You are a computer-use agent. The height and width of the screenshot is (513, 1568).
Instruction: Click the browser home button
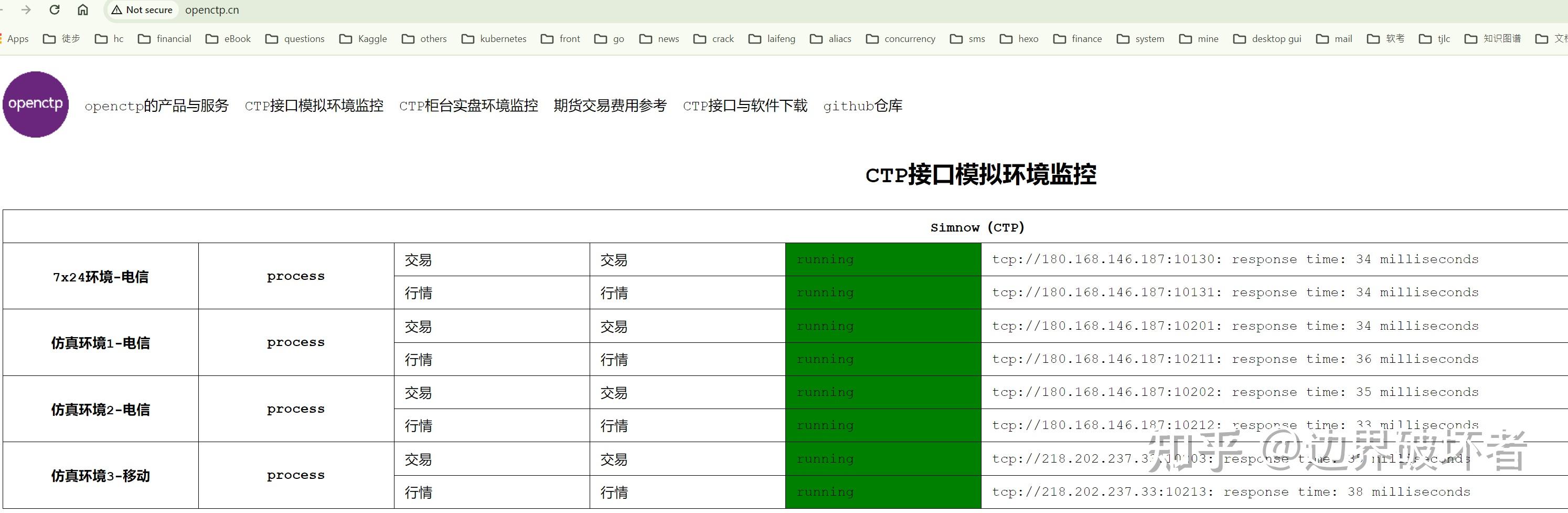(82, 10)
